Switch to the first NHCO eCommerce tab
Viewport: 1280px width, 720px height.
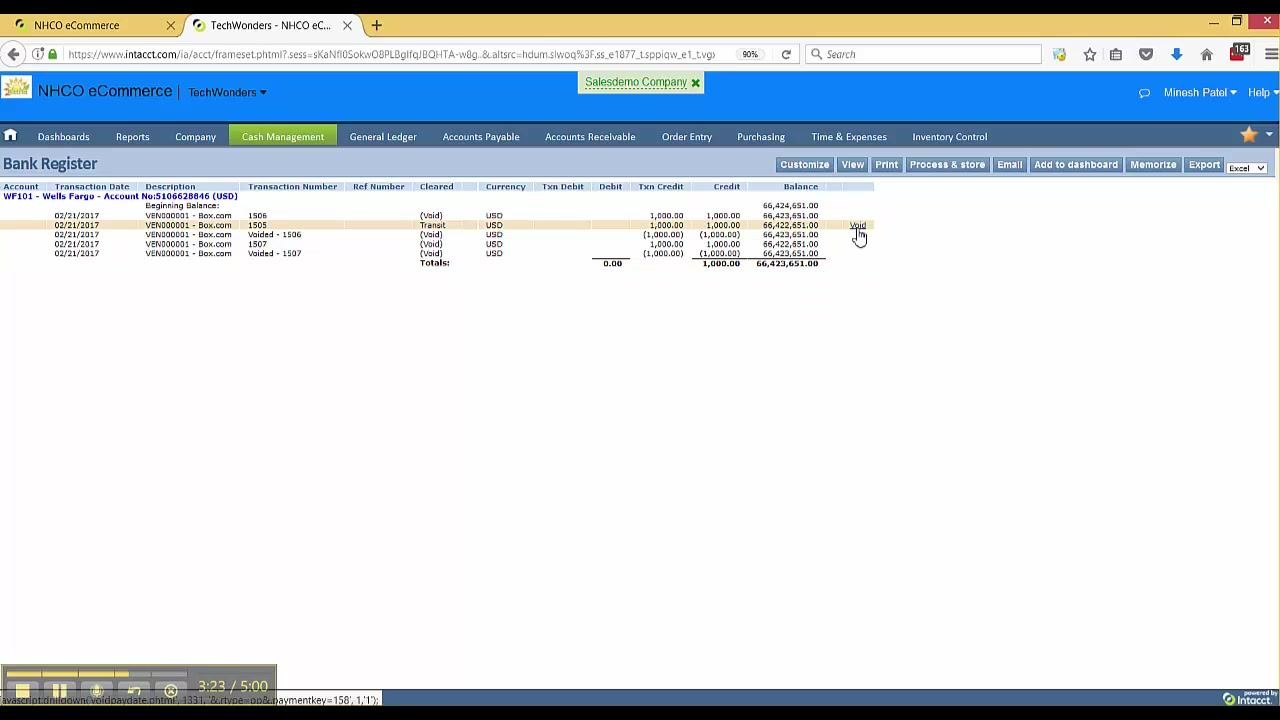pos(92,25)
